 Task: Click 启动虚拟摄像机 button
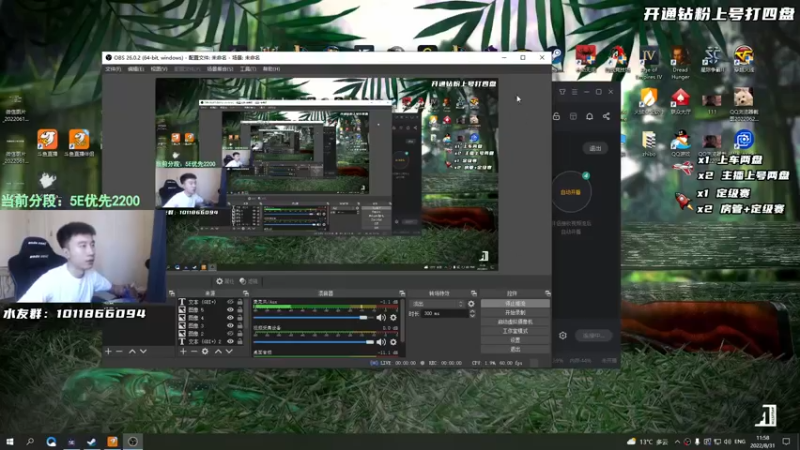point(515,321)
